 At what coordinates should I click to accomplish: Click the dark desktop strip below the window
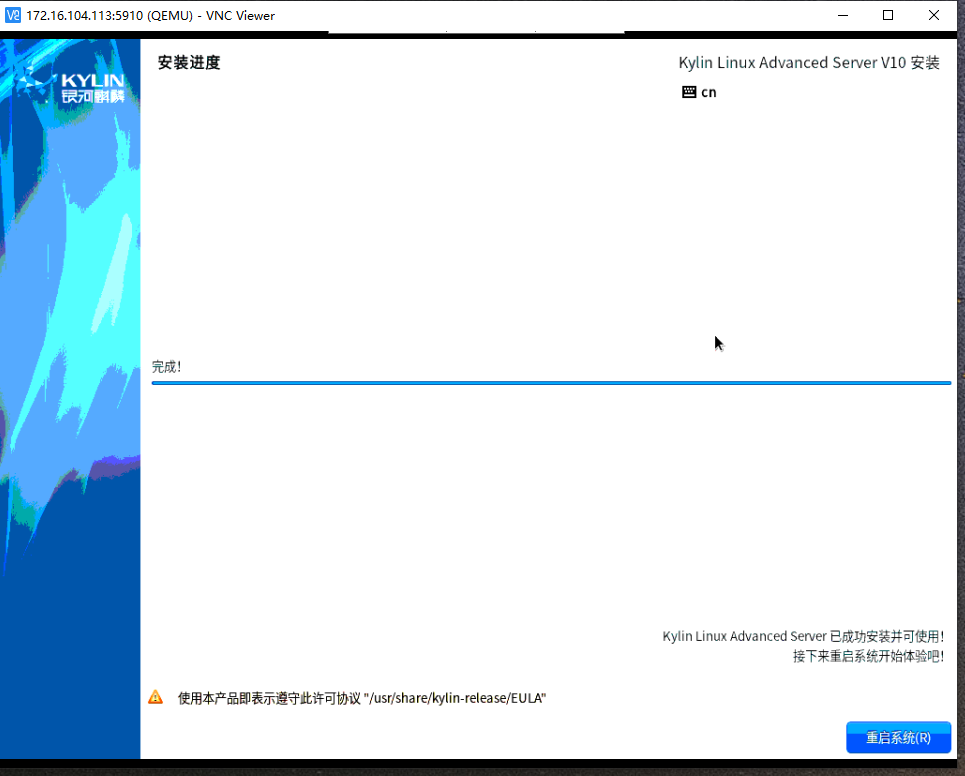(482, 770)
